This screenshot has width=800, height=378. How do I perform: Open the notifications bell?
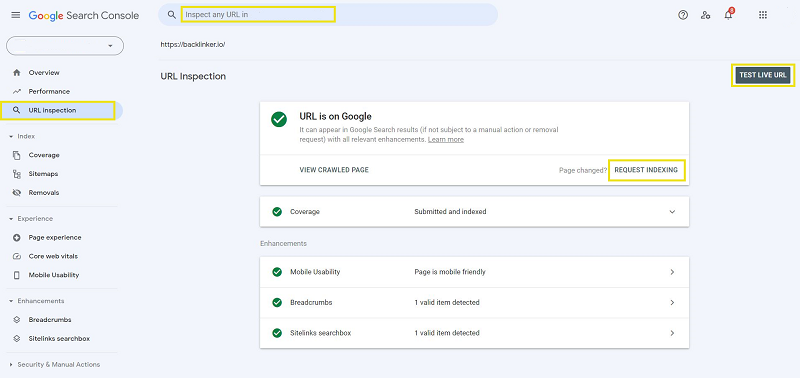728,15
